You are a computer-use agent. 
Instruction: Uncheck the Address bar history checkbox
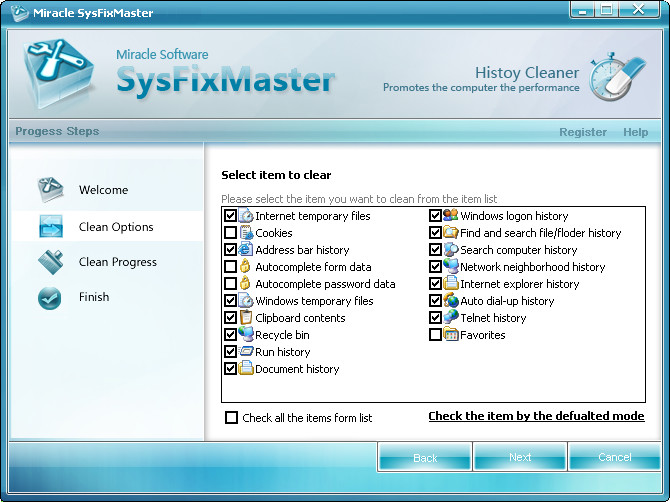(230, 250)
